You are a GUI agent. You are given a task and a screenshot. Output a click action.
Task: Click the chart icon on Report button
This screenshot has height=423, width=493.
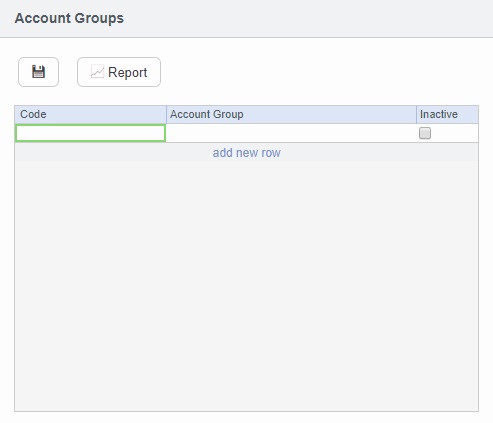click(97, 72)
